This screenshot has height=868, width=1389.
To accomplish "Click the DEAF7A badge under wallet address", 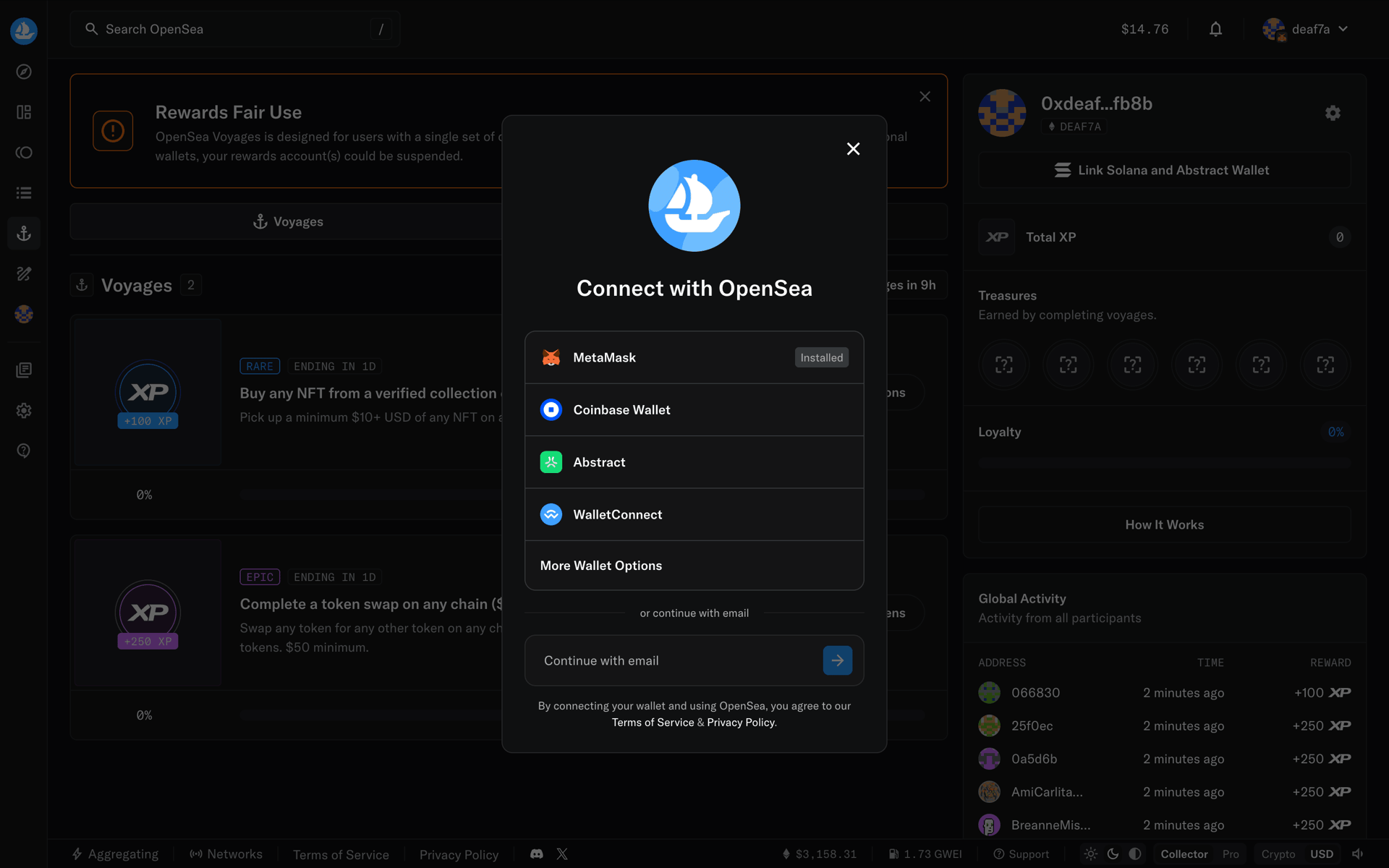I will tap(1074, 127).
